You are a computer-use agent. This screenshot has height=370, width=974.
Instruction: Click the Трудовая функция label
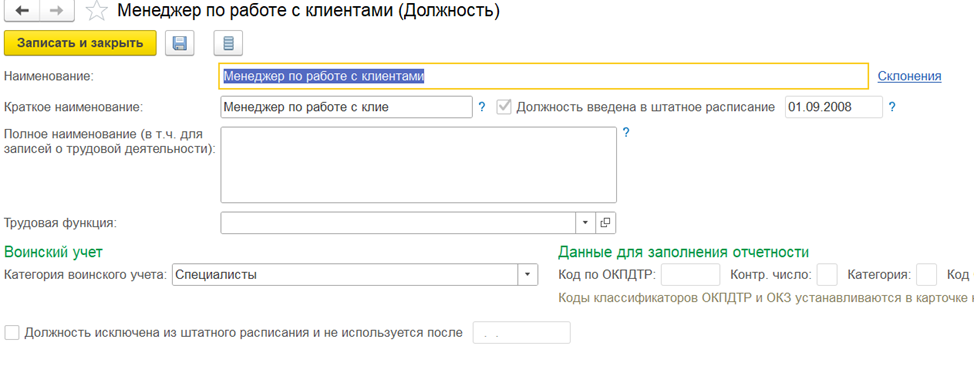pos(61,222)
